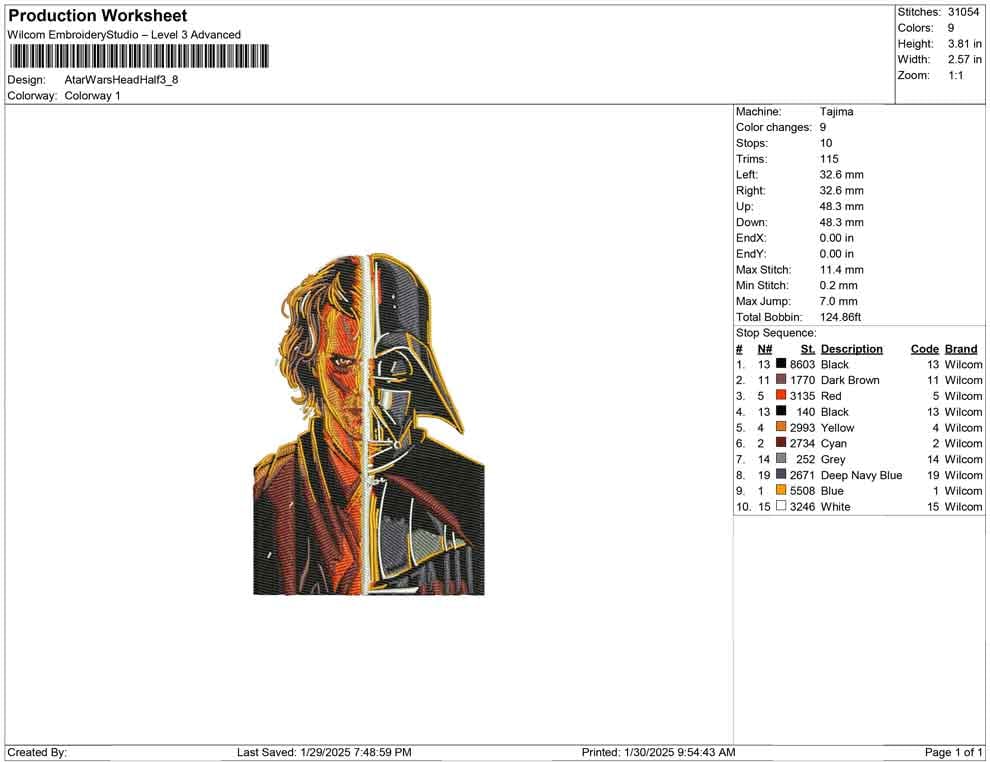Click the Machine value 'Tajima'

pyautogui.click(x=837, y=111)
